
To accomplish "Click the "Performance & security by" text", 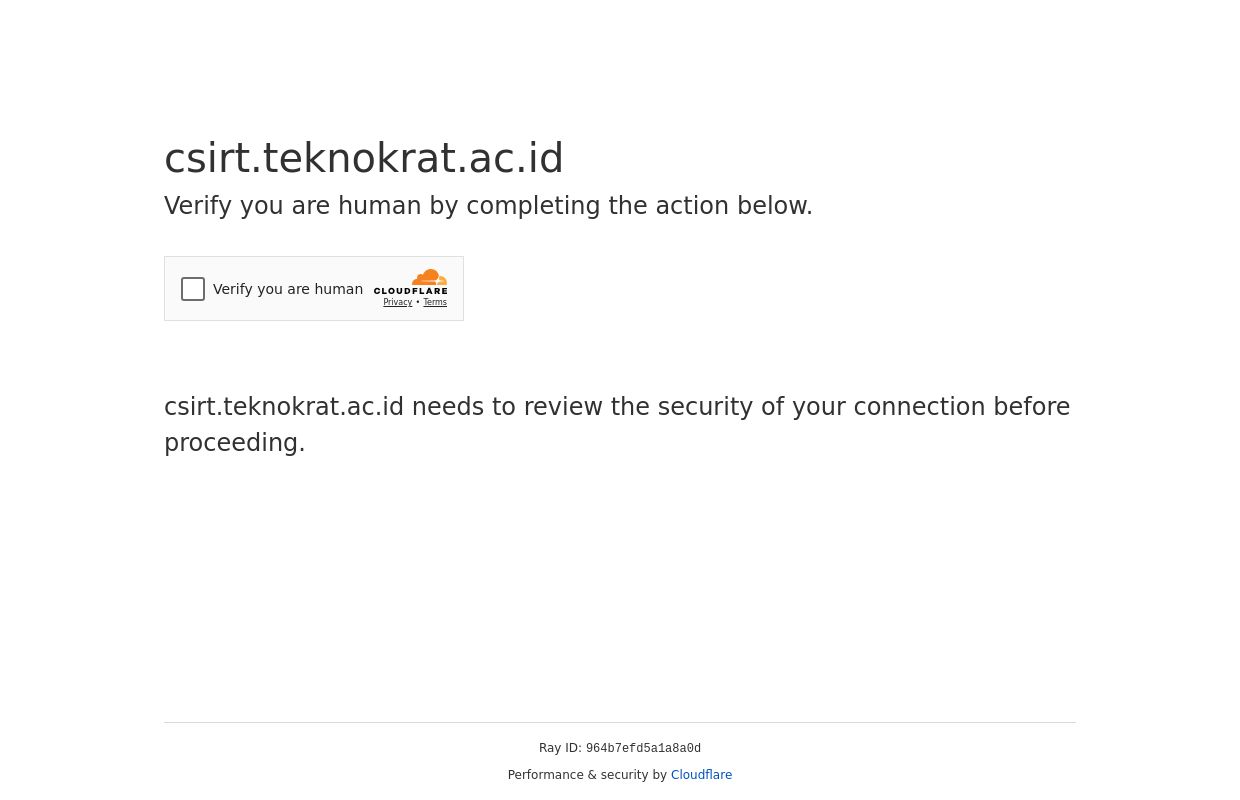I will [587, 775].
